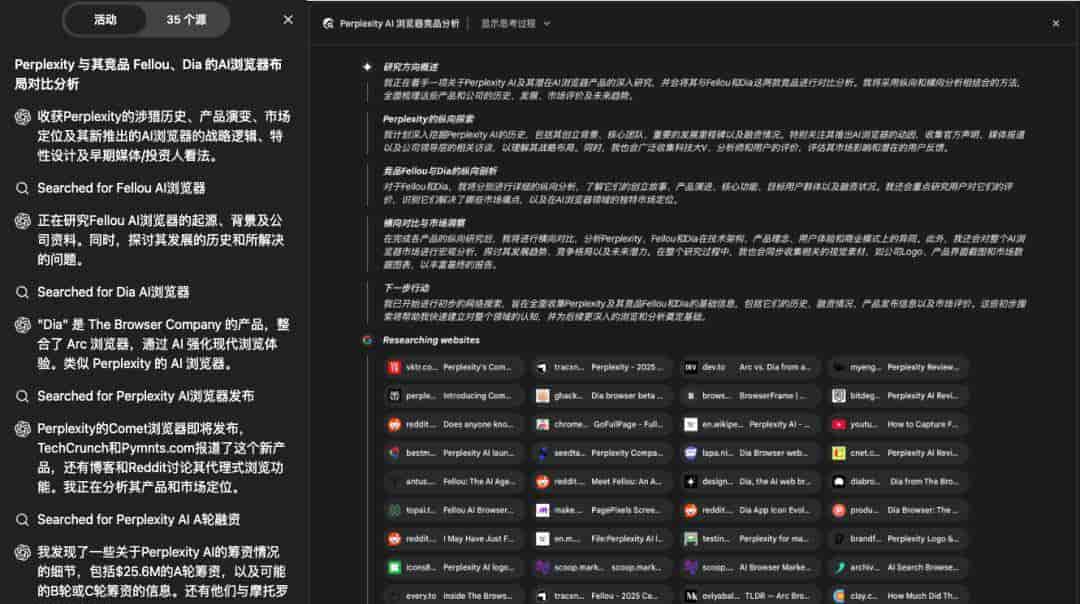Viewport: 1080px width, 604px height.
Task: Click the magnifier icon beside Searched for Perplexity AI浏览器发布
Action: pos(22,396)
